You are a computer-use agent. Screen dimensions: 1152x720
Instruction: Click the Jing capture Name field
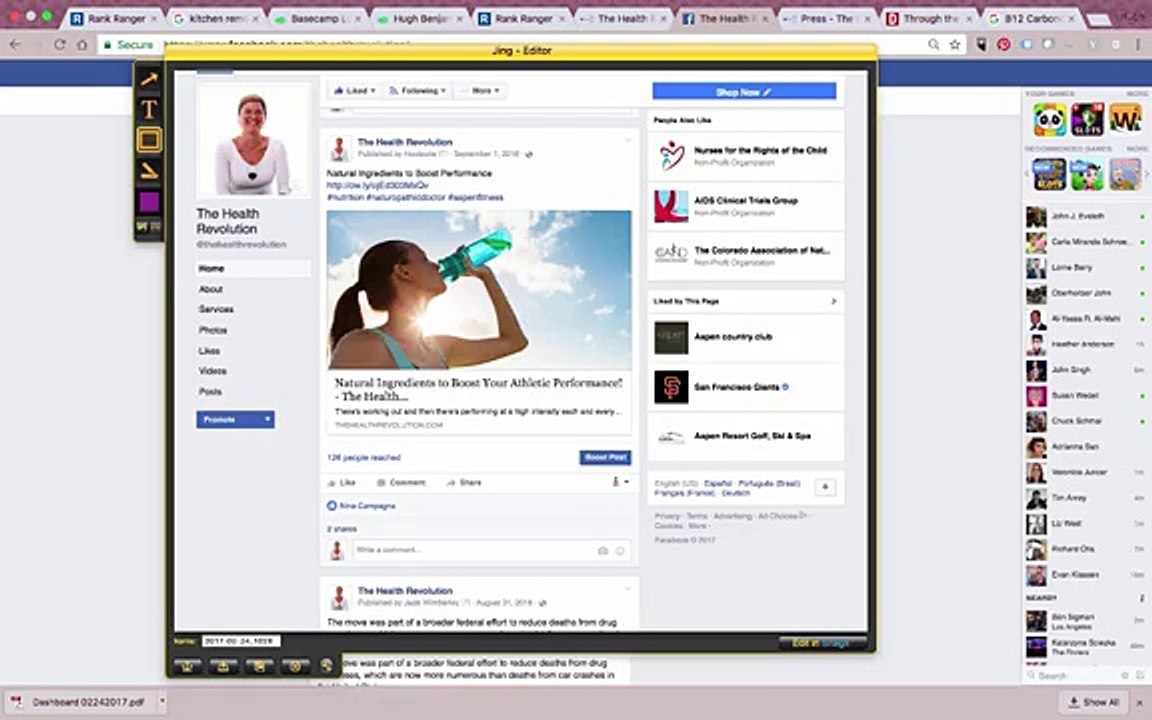[x=240, y=641]
